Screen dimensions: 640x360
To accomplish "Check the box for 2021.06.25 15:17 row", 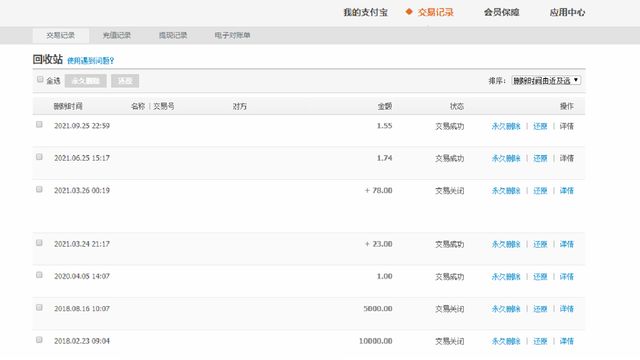I will tap(39, 157).
